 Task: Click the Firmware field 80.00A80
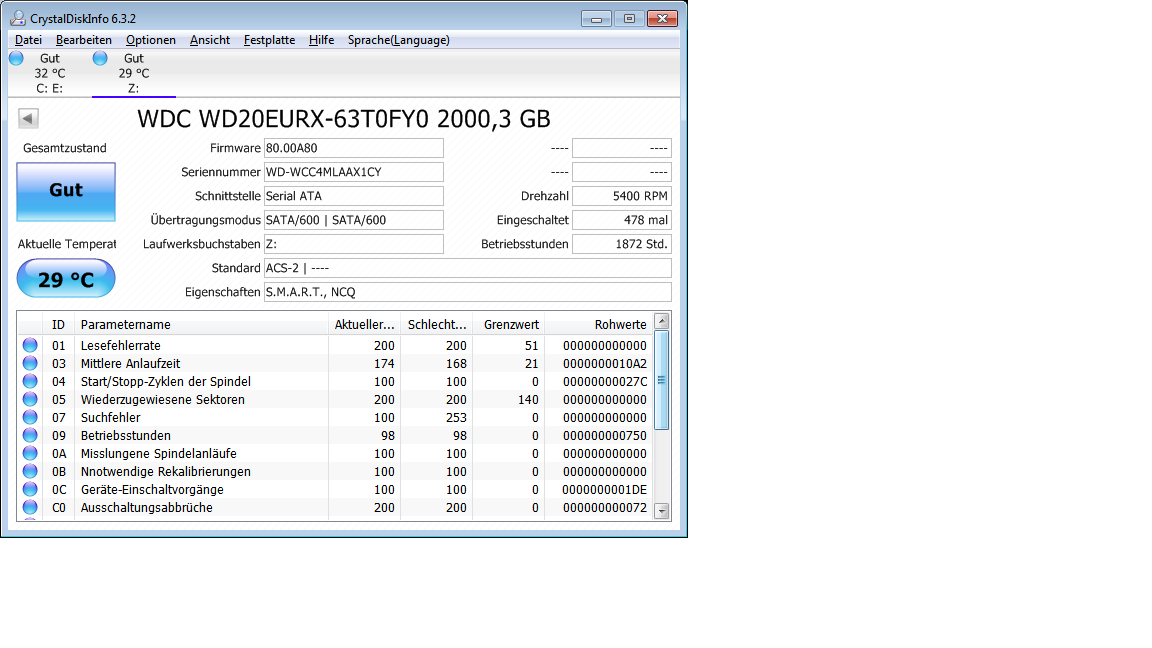[353, 148]
